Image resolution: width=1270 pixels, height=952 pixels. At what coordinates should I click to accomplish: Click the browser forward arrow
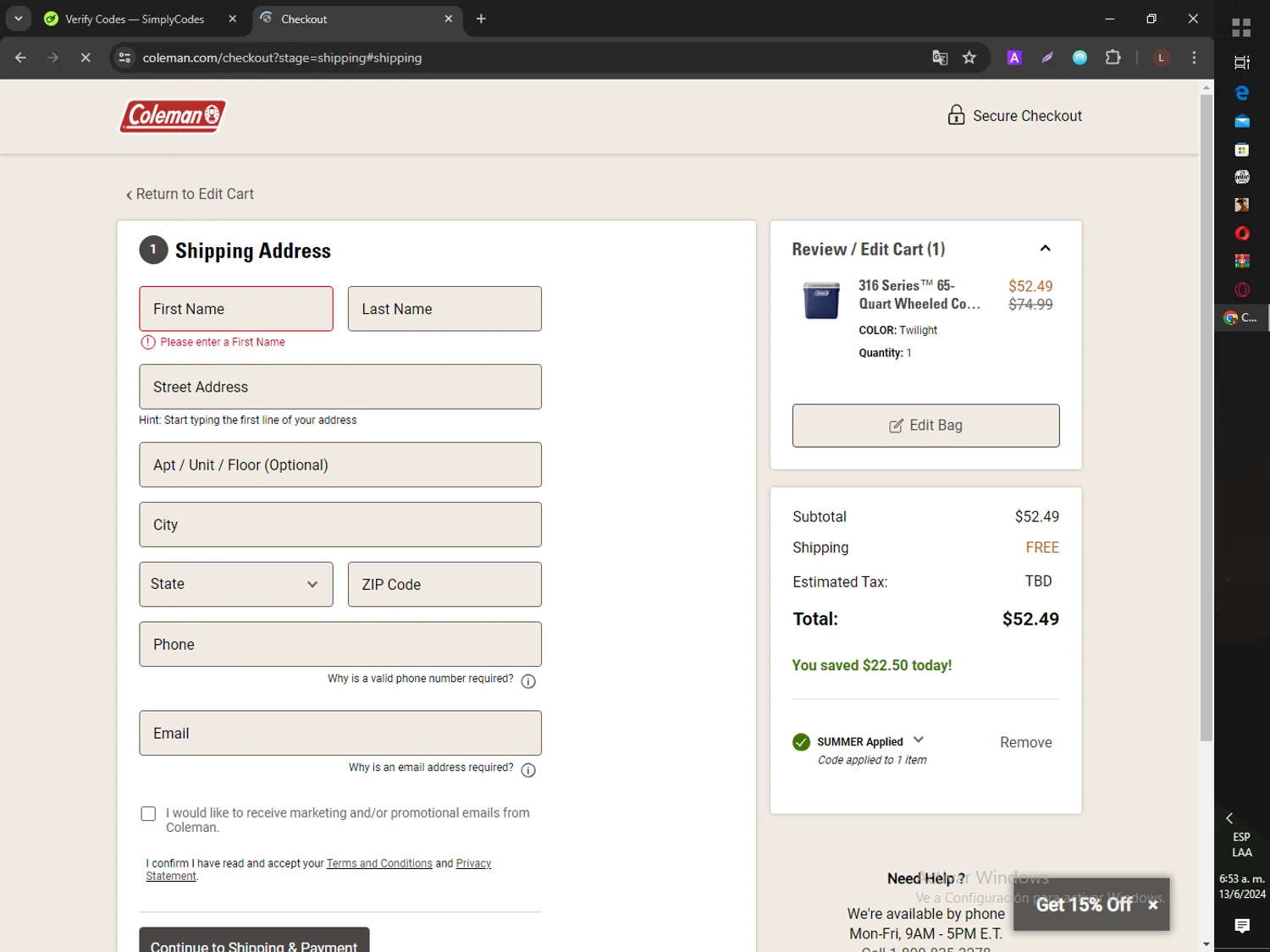(x=52, y=58)
